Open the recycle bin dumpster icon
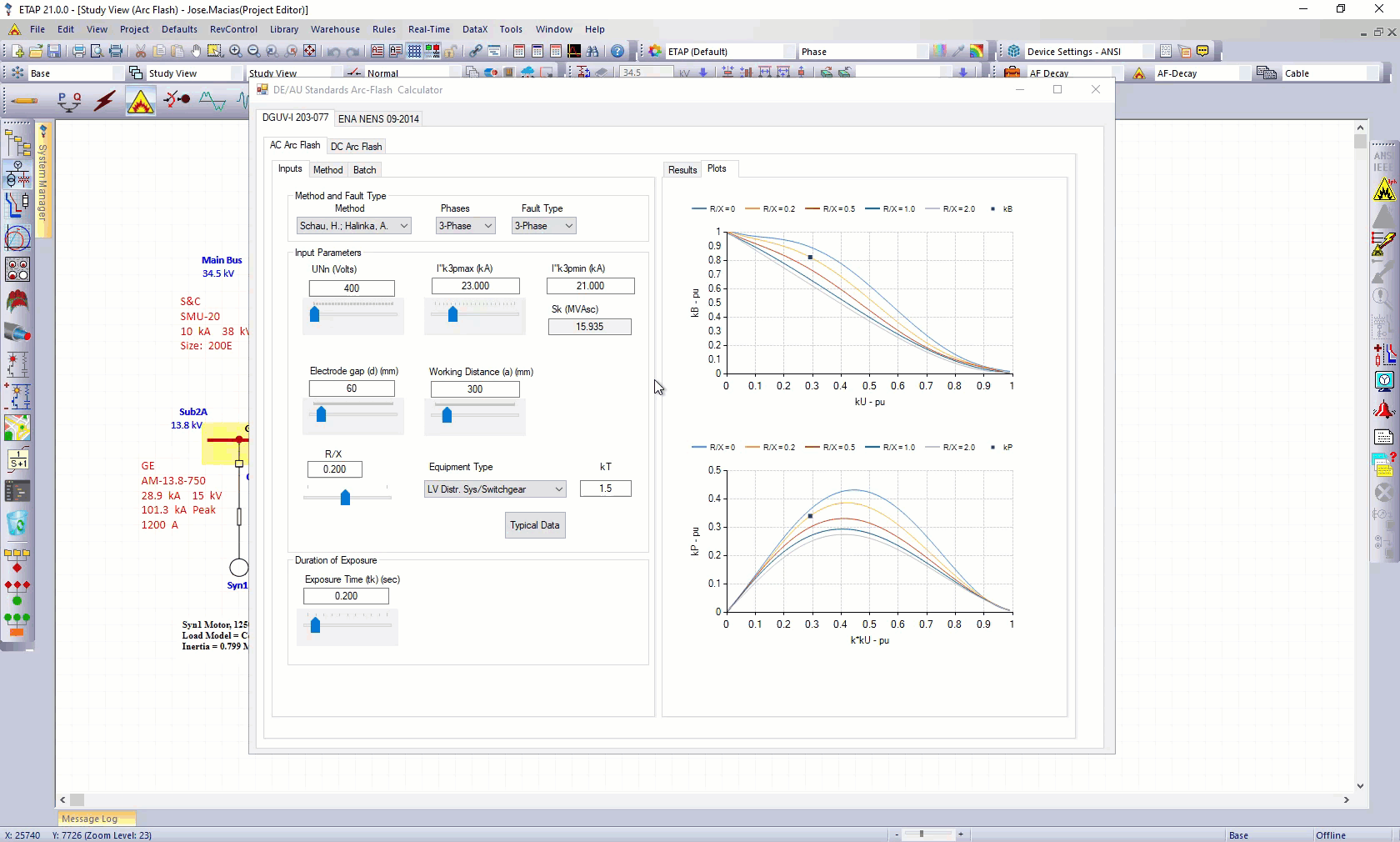This screenshot has height=842, width=1400. 17,524
